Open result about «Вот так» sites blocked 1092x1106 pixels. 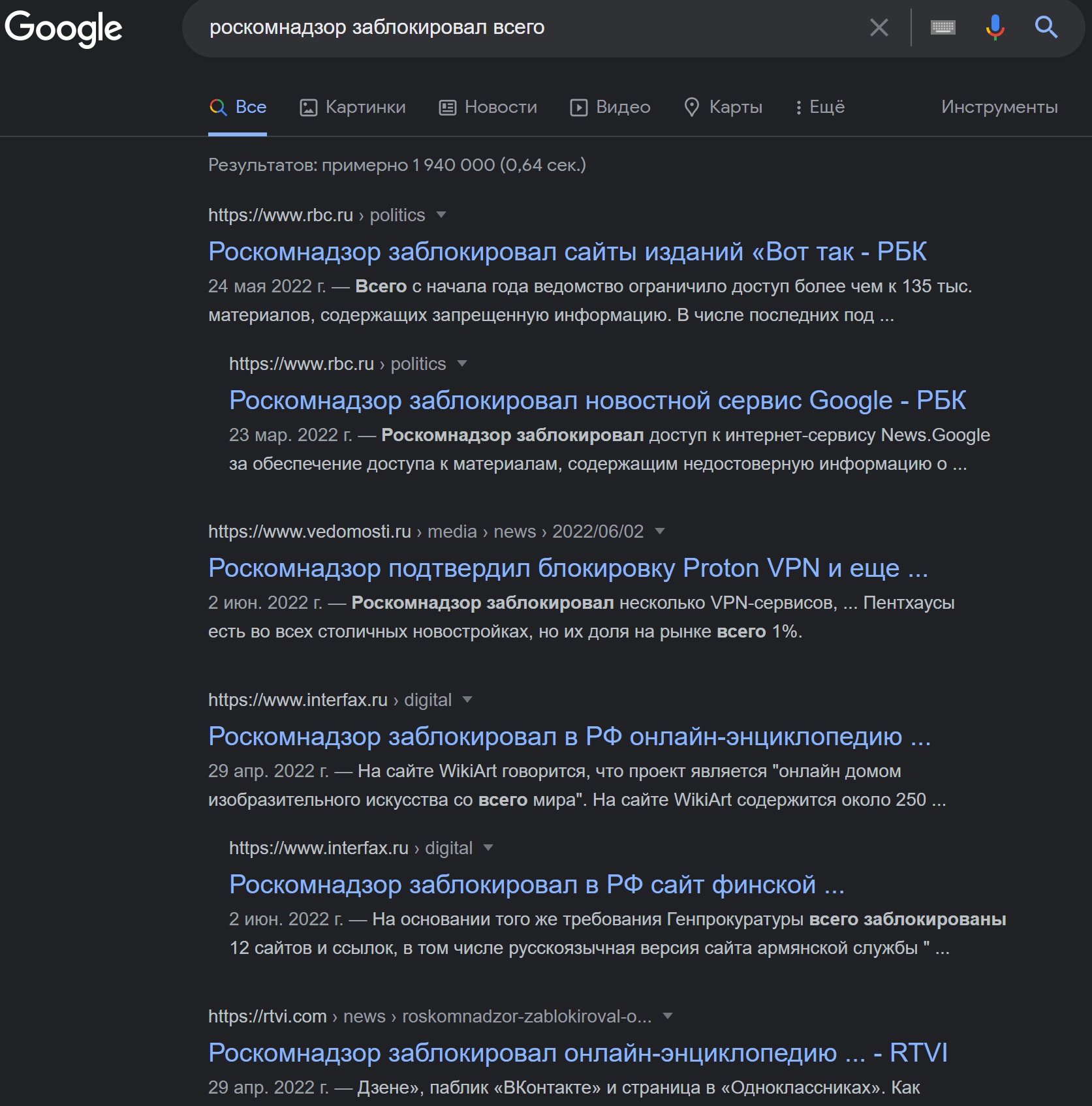point(567,252)
